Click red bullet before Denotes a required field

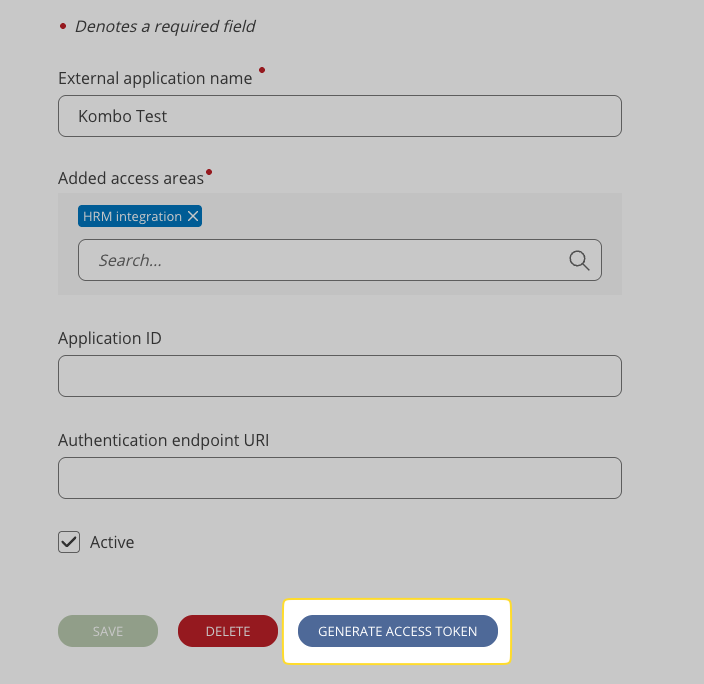tap(63, 24)
